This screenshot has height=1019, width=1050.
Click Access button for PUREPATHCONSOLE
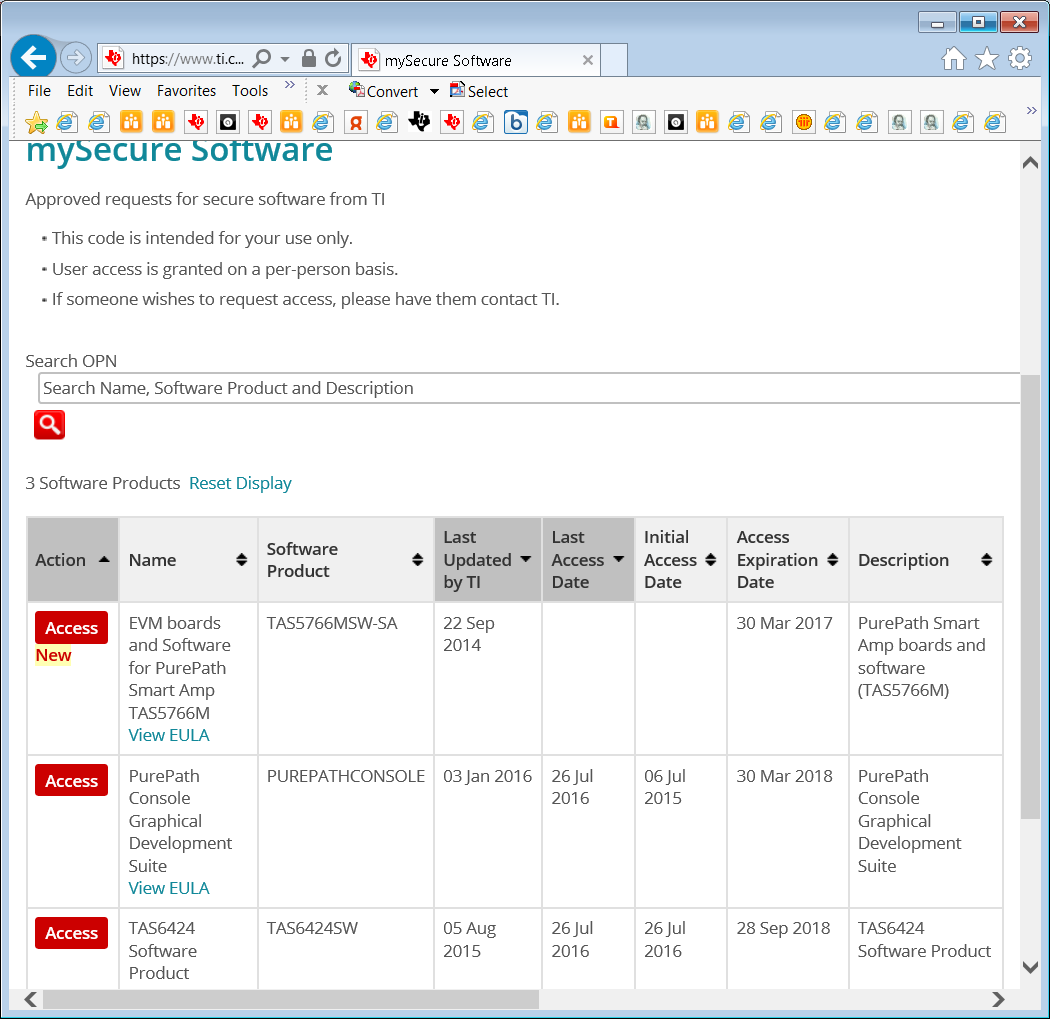tap(71, 781)
